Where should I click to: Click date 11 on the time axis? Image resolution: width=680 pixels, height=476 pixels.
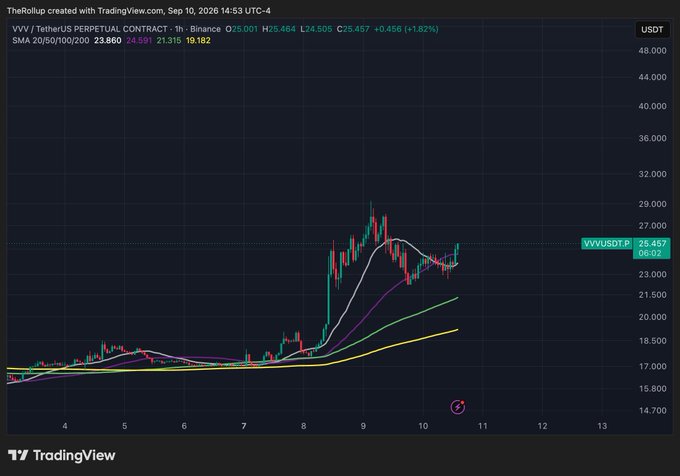coord(483,426)
